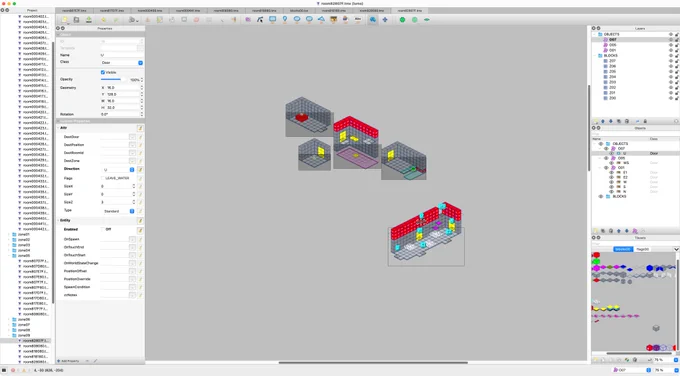Select the Insert Ellipse tool

297,20
